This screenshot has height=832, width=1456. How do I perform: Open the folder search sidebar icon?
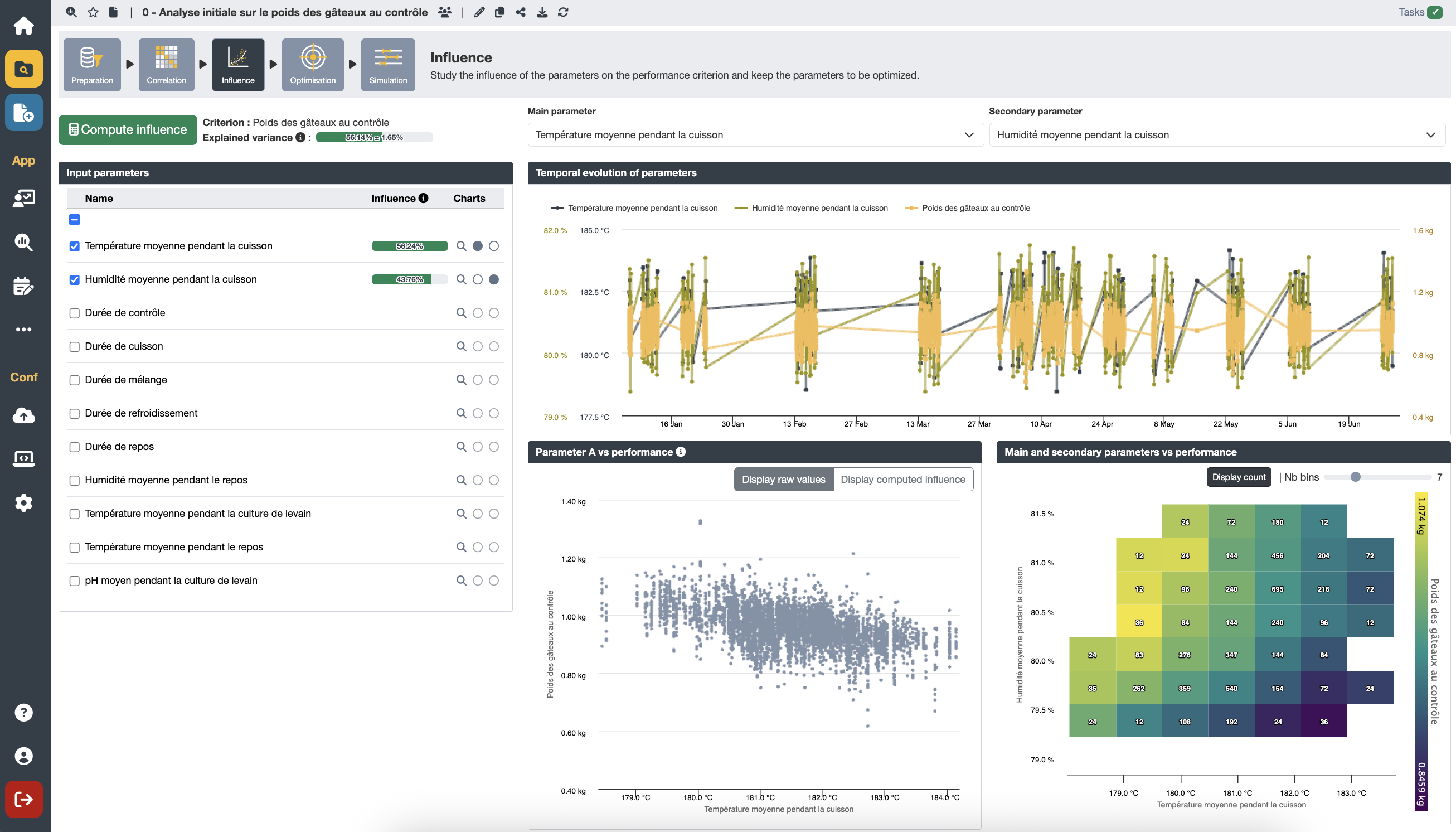[x=23, y=69]
